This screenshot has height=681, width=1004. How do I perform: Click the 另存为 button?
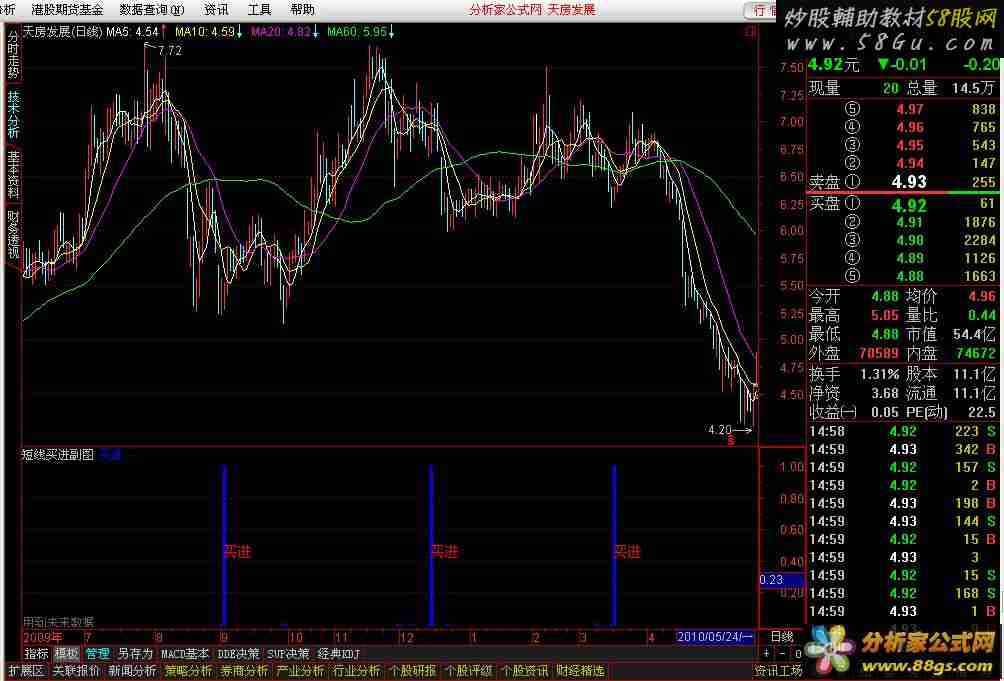click(135, 654)
